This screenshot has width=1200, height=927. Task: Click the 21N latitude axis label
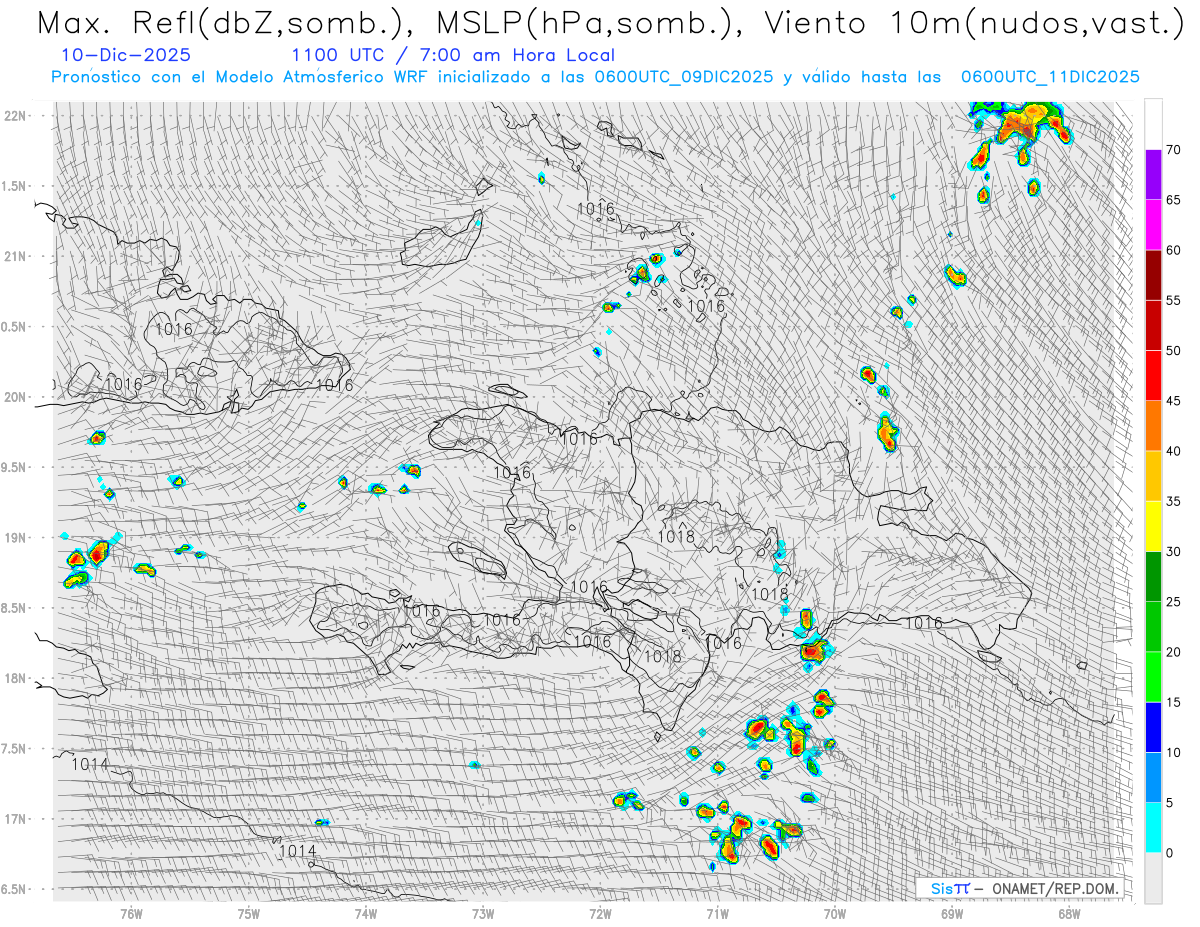[x=15, y=257]
